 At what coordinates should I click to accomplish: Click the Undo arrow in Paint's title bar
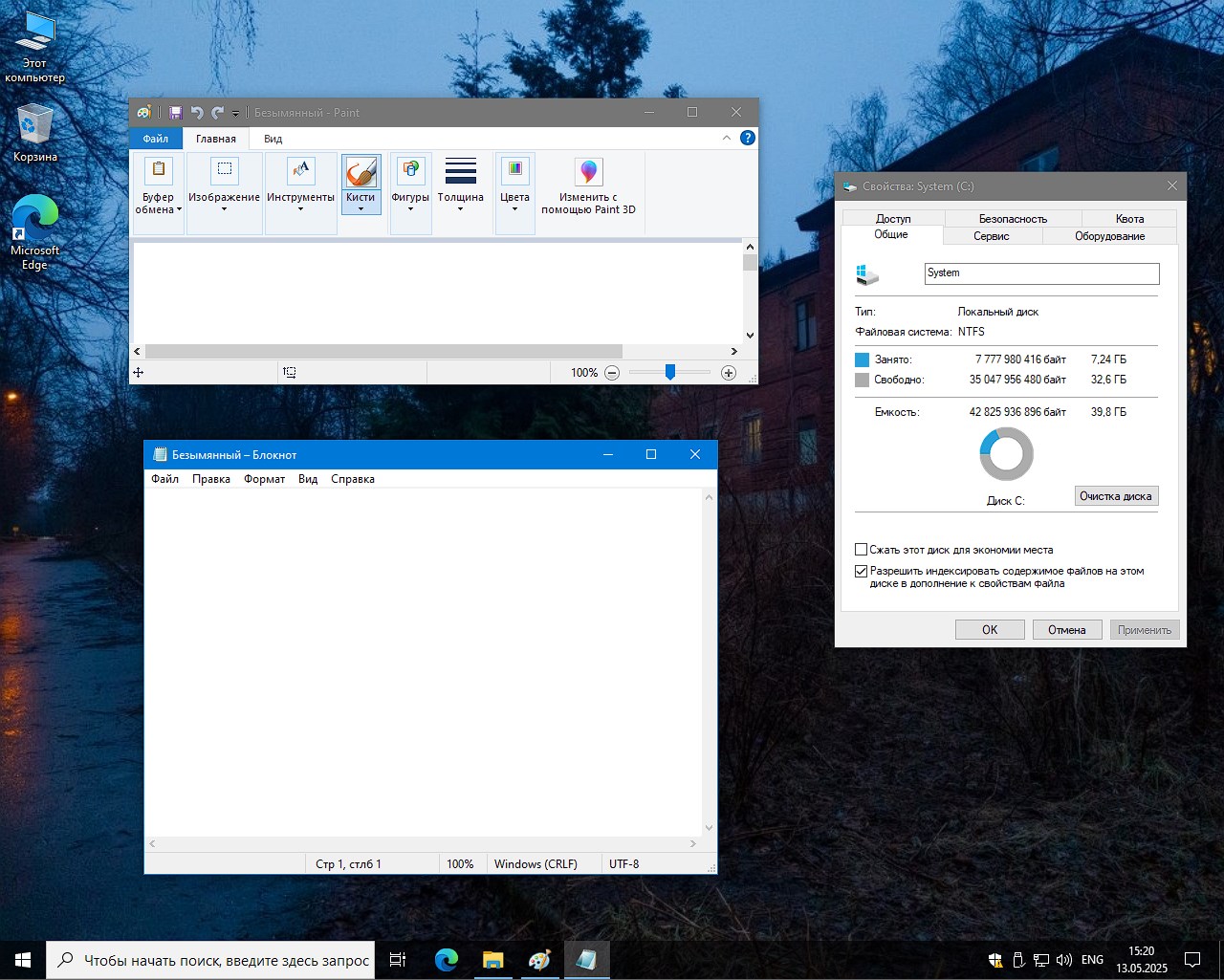click(197, 113)
